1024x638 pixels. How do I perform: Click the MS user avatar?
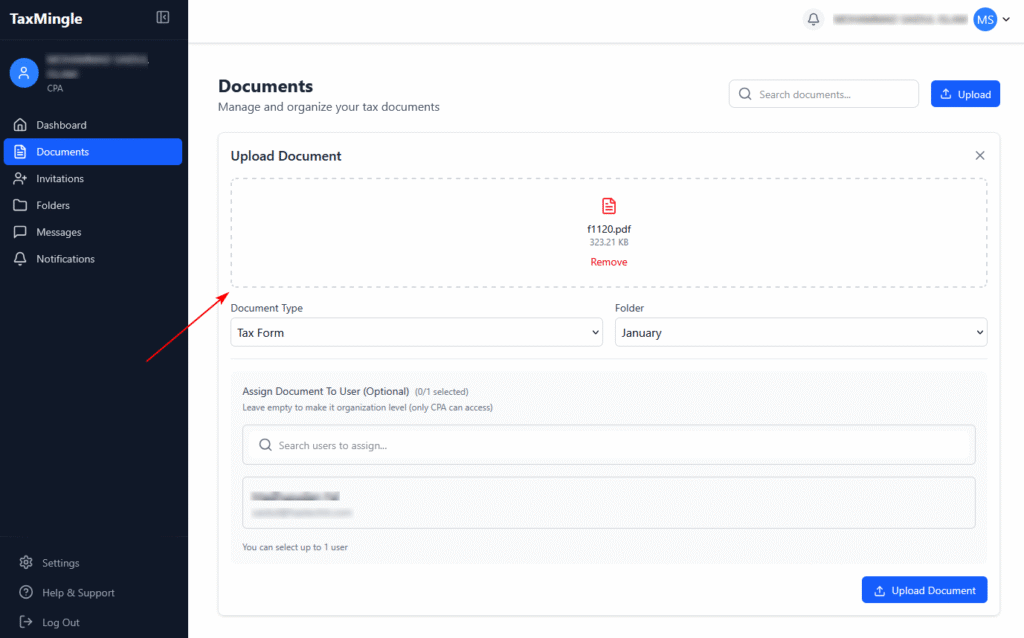(x=985, y=19)
